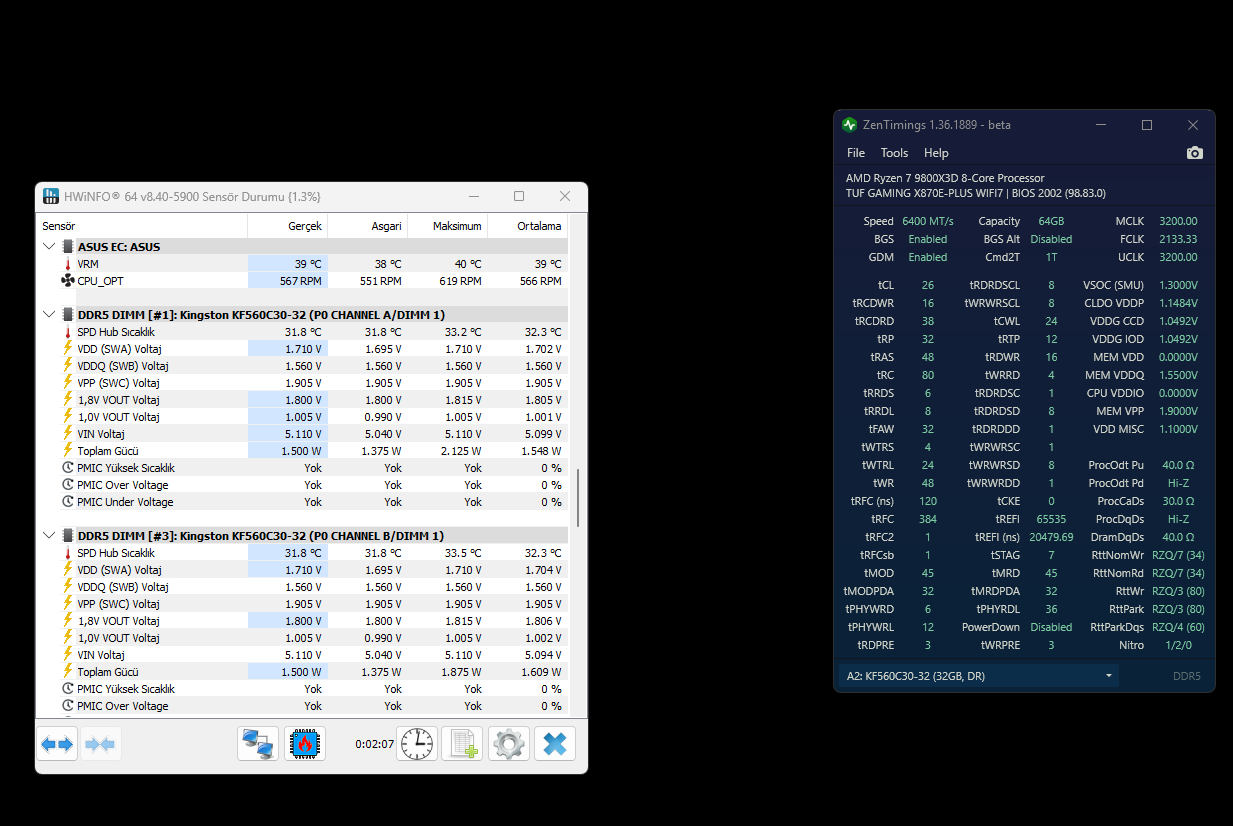Click the Ortalama column header
This screenshot has height=826, width=1233.
pyautogui.click(x=527, y=226)
